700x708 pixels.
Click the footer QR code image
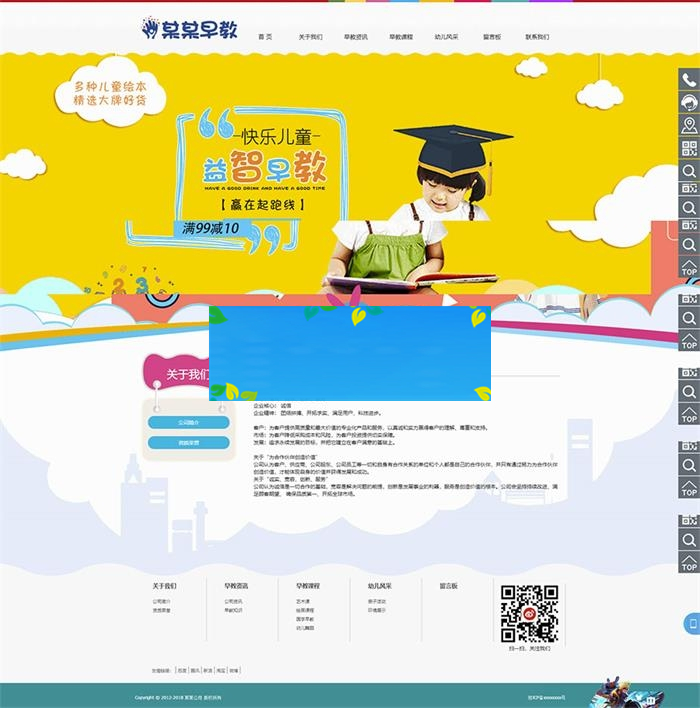pyautogui.click(x=529, y=613)
